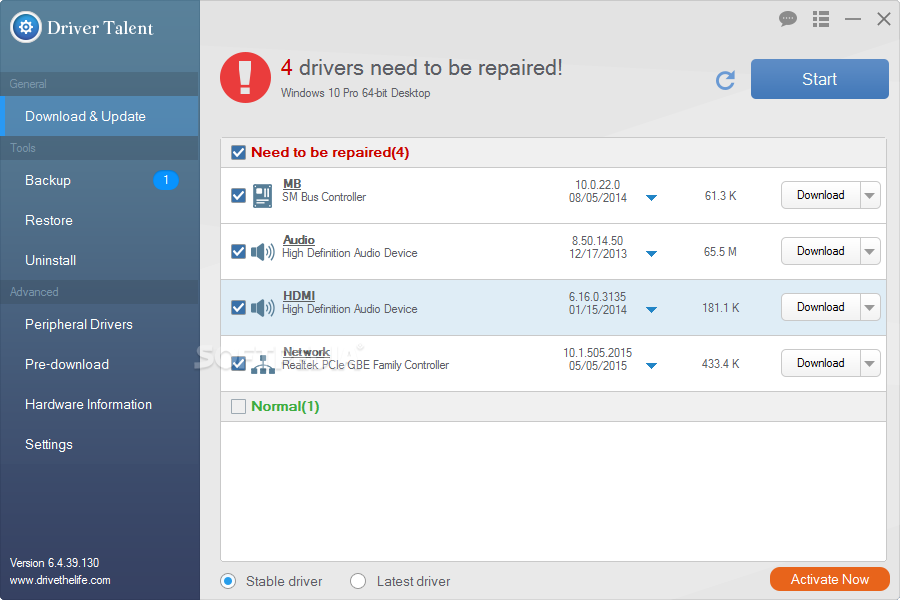The height and width of the screenshot is (600, 900).
Task: Expand version list for HDMI 6.16.0.3135
Action: click(651, 310)
